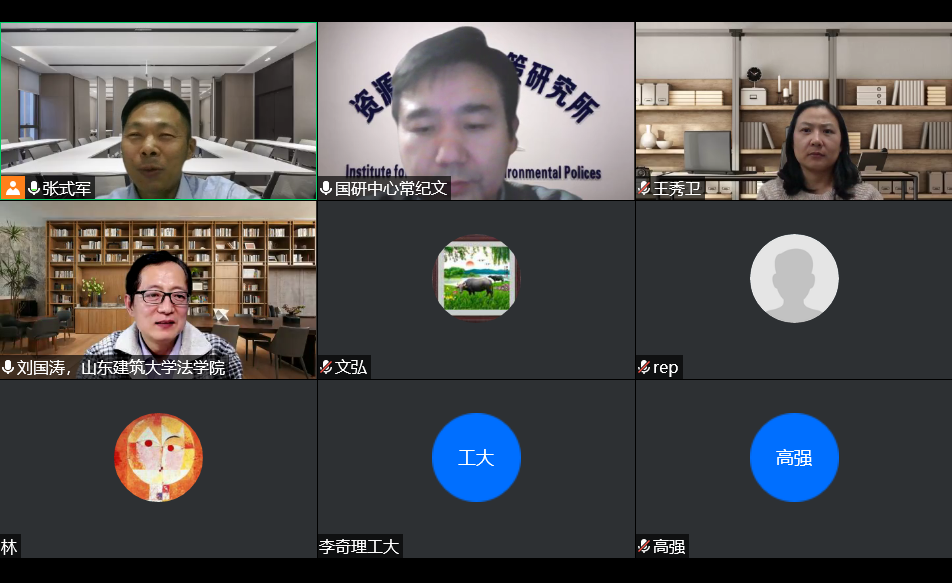Click the orange painted-face avatar of 林
This screenshot has width=952, height=583.
(x=158, y=457)
